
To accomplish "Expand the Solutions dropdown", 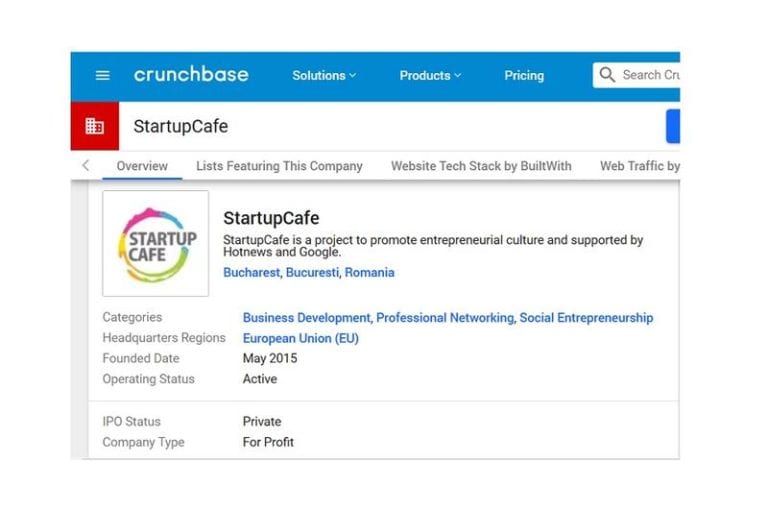I will (x=324, y=75).
